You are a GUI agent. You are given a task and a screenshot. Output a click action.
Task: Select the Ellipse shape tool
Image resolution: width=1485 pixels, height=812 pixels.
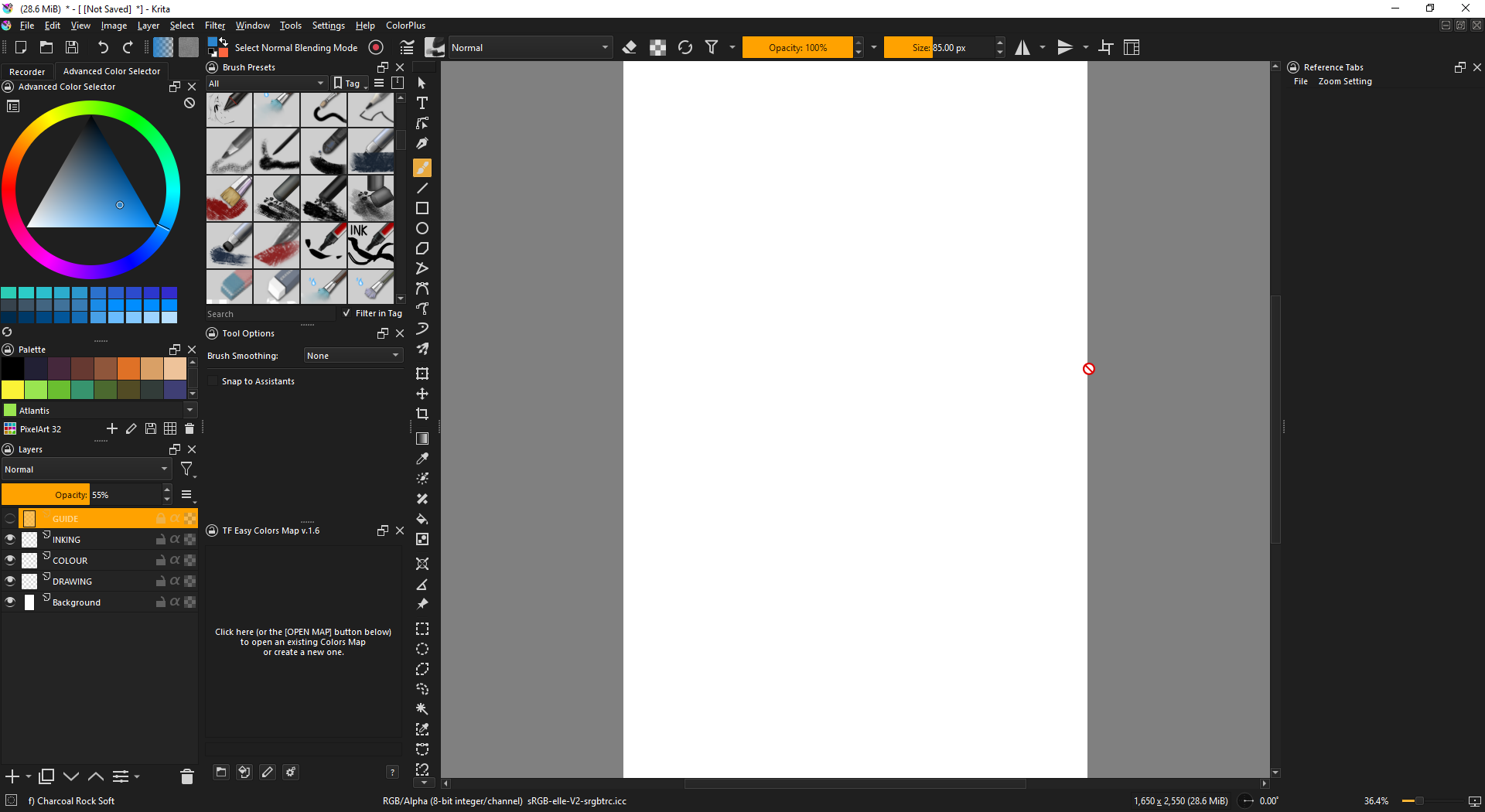point(422,228)
